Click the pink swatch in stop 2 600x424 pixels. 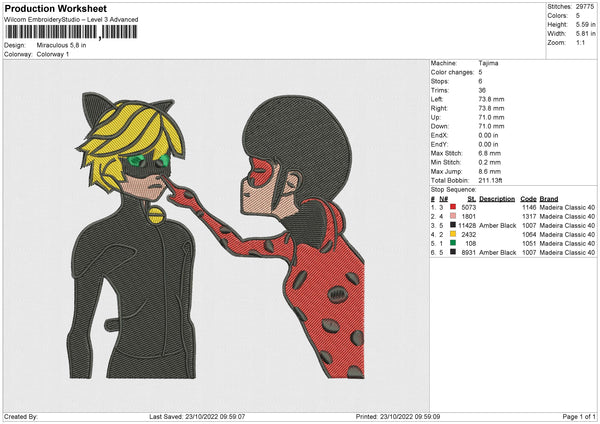(x=453, y=216)
